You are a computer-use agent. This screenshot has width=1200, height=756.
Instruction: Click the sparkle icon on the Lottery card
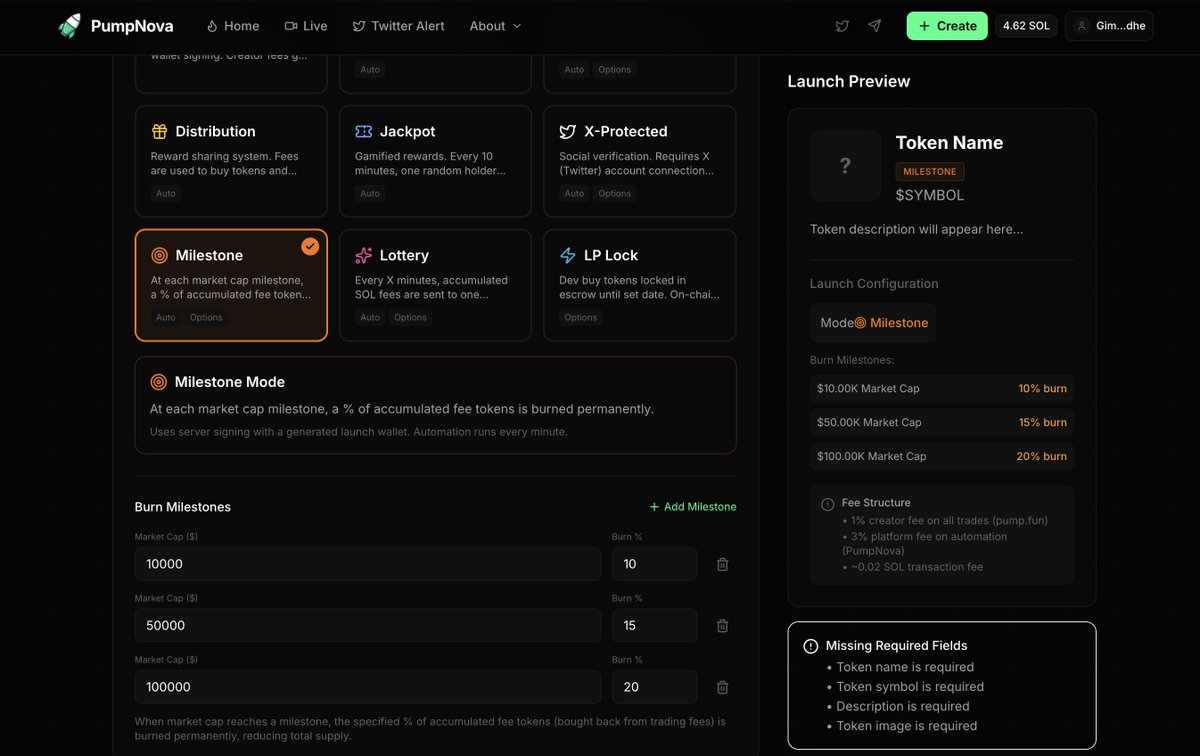pos(365,254)
